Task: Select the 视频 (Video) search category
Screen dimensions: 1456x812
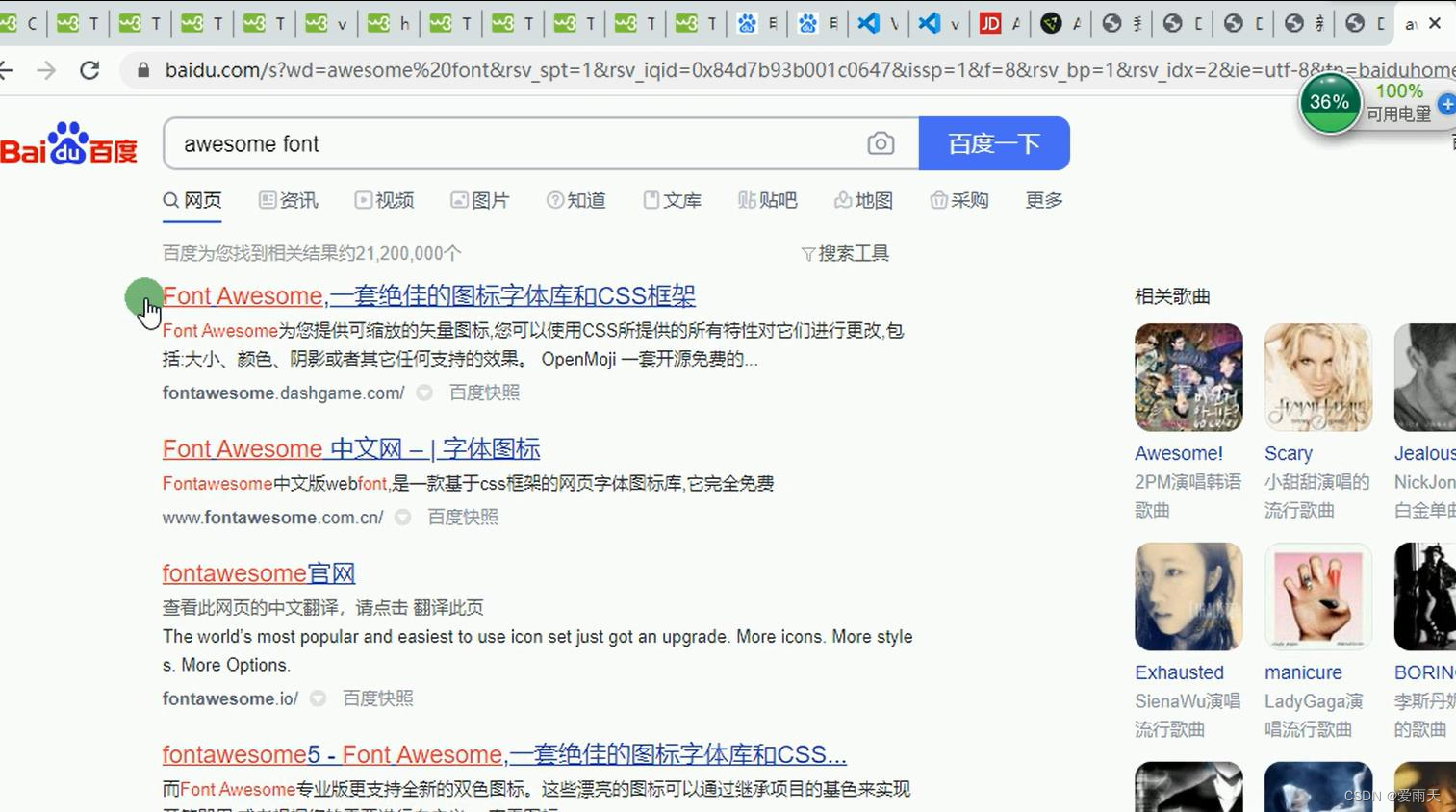Action: 384,200
